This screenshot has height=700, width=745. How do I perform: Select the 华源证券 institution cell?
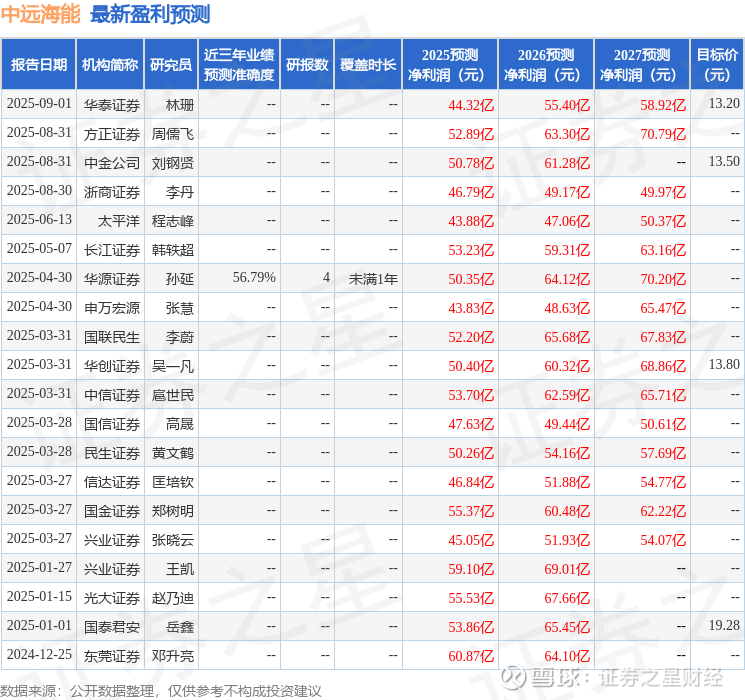click(112, 279)
